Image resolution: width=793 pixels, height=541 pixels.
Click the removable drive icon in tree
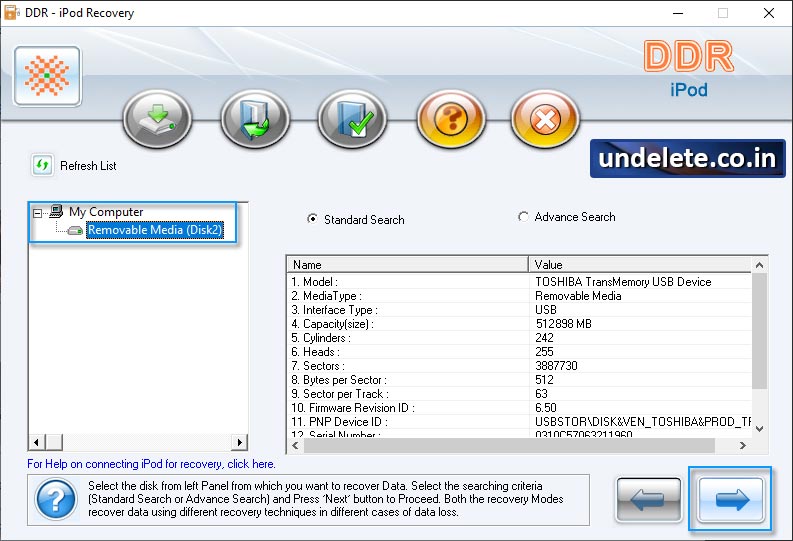coord(75,231)
